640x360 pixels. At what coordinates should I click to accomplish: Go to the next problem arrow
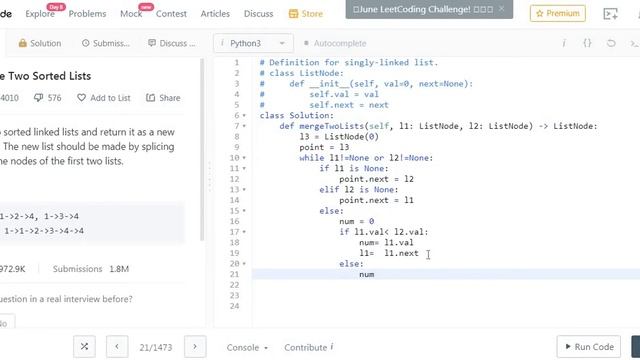click(x=195, y=347)
